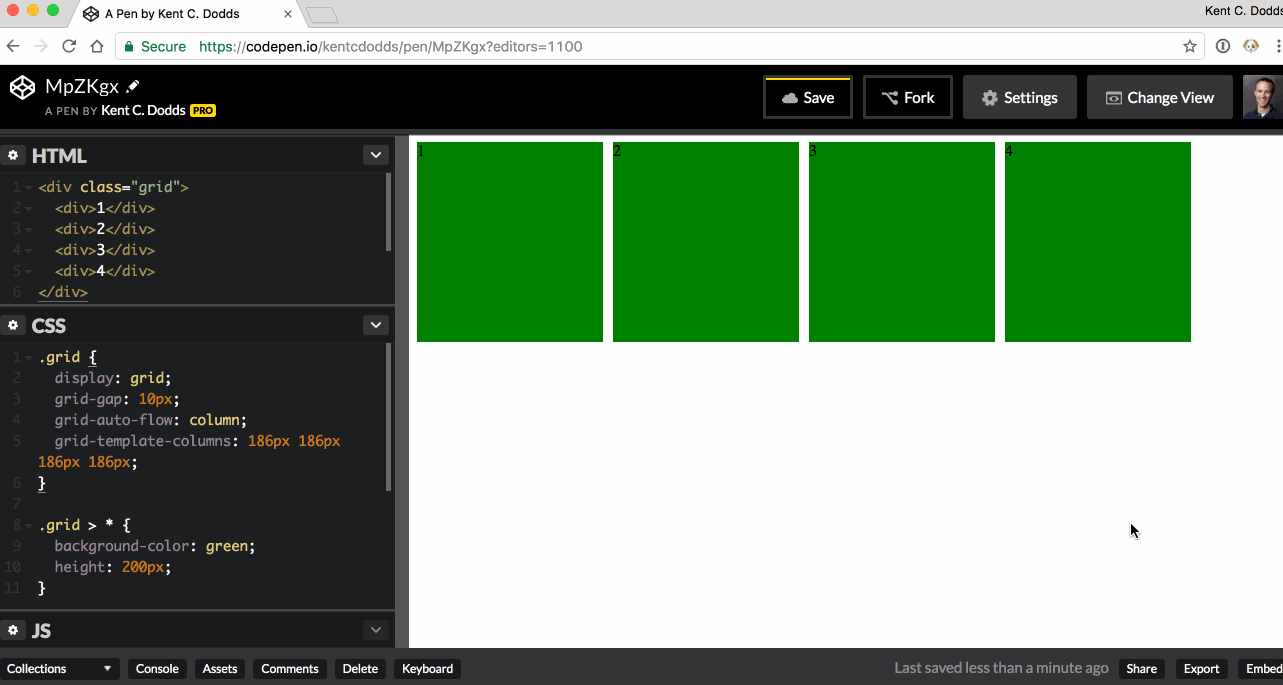Click Kent C. Dodds author link
The image size is (1283, 685).
143,110
